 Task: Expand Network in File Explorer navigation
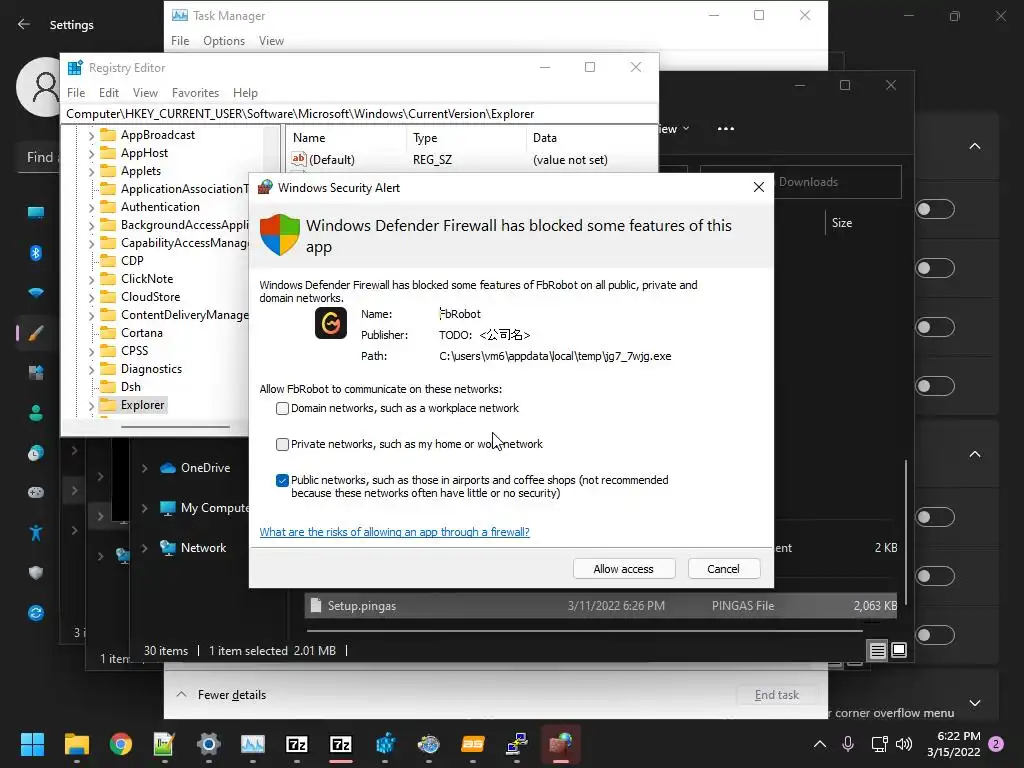click(144, 548)
